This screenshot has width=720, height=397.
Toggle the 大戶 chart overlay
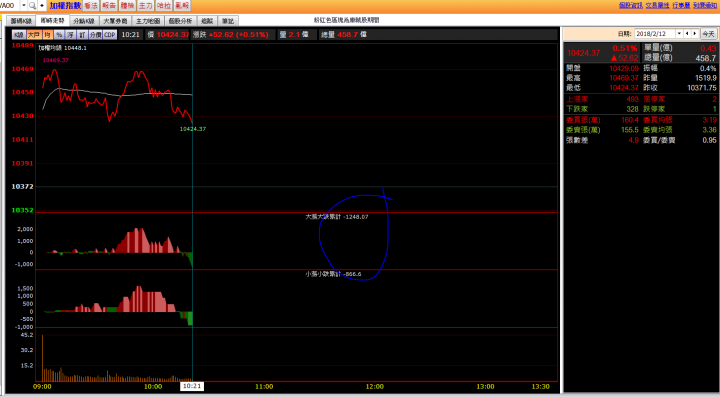[34, 35]
